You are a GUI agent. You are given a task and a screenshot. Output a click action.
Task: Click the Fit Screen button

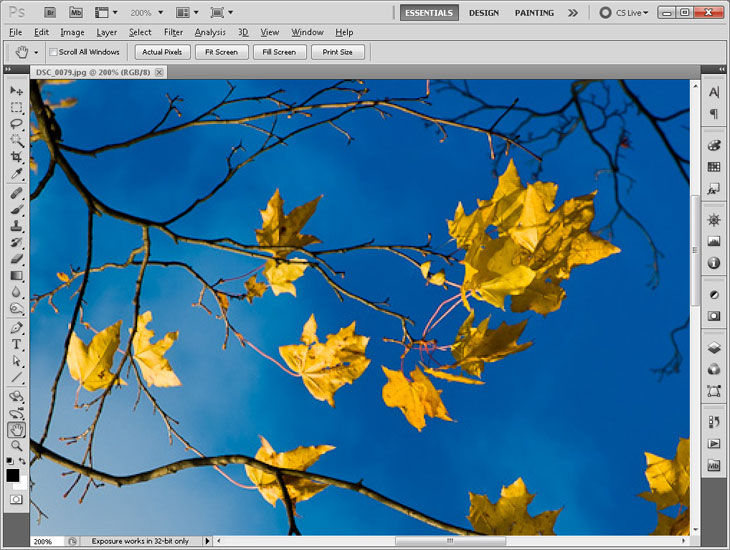pyautogui.click(x=222, y=52)
